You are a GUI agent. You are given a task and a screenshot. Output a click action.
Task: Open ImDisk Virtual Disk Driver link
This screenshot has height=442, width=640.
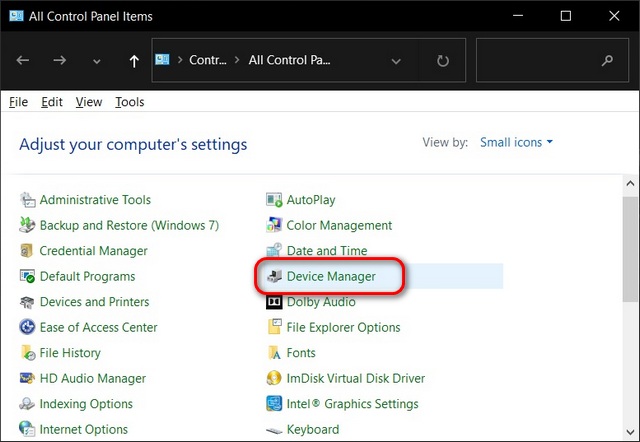coord(356,378)
